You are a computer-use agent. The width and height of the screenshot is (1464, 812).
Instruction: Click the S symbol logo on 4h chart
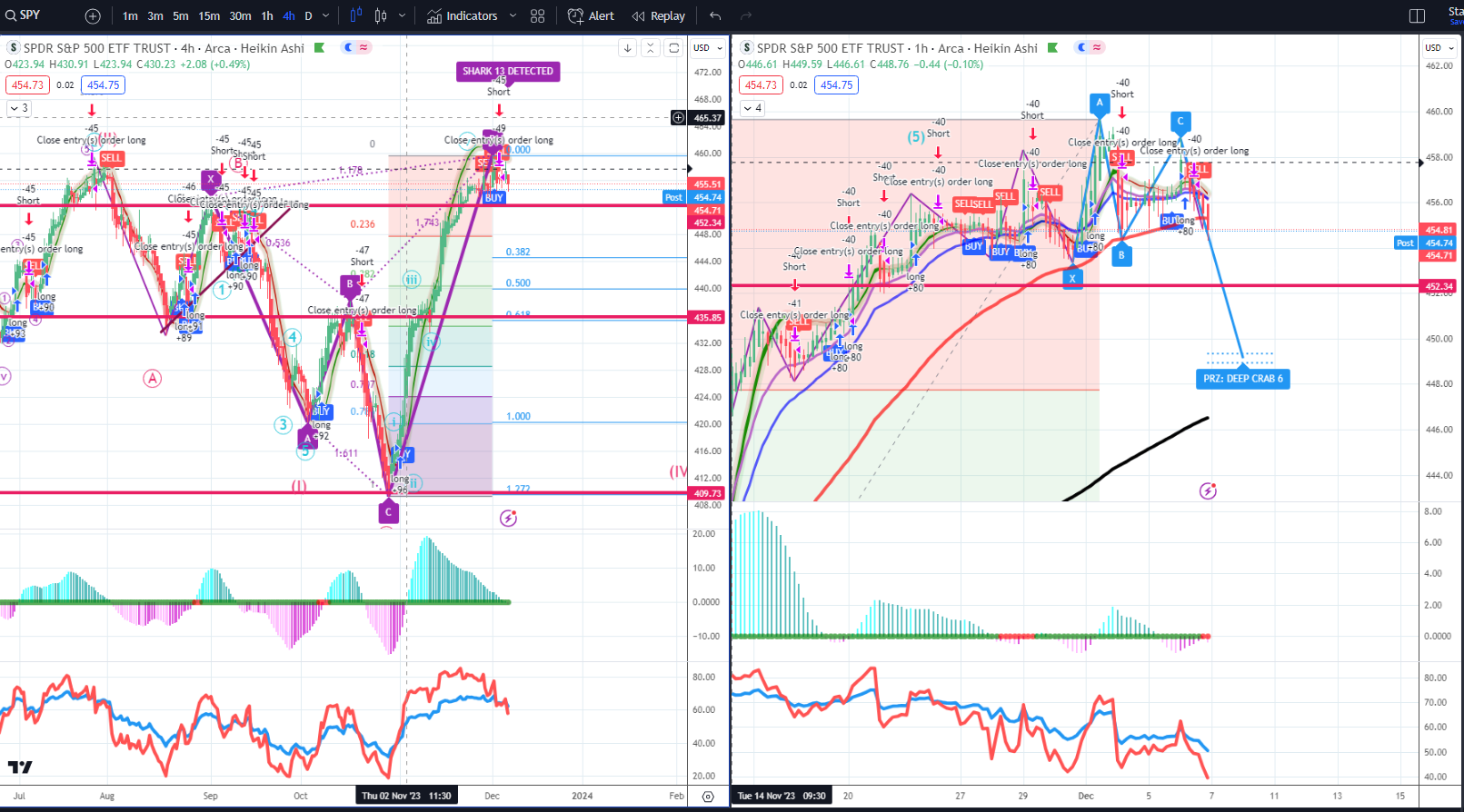(x=14, y=48)
